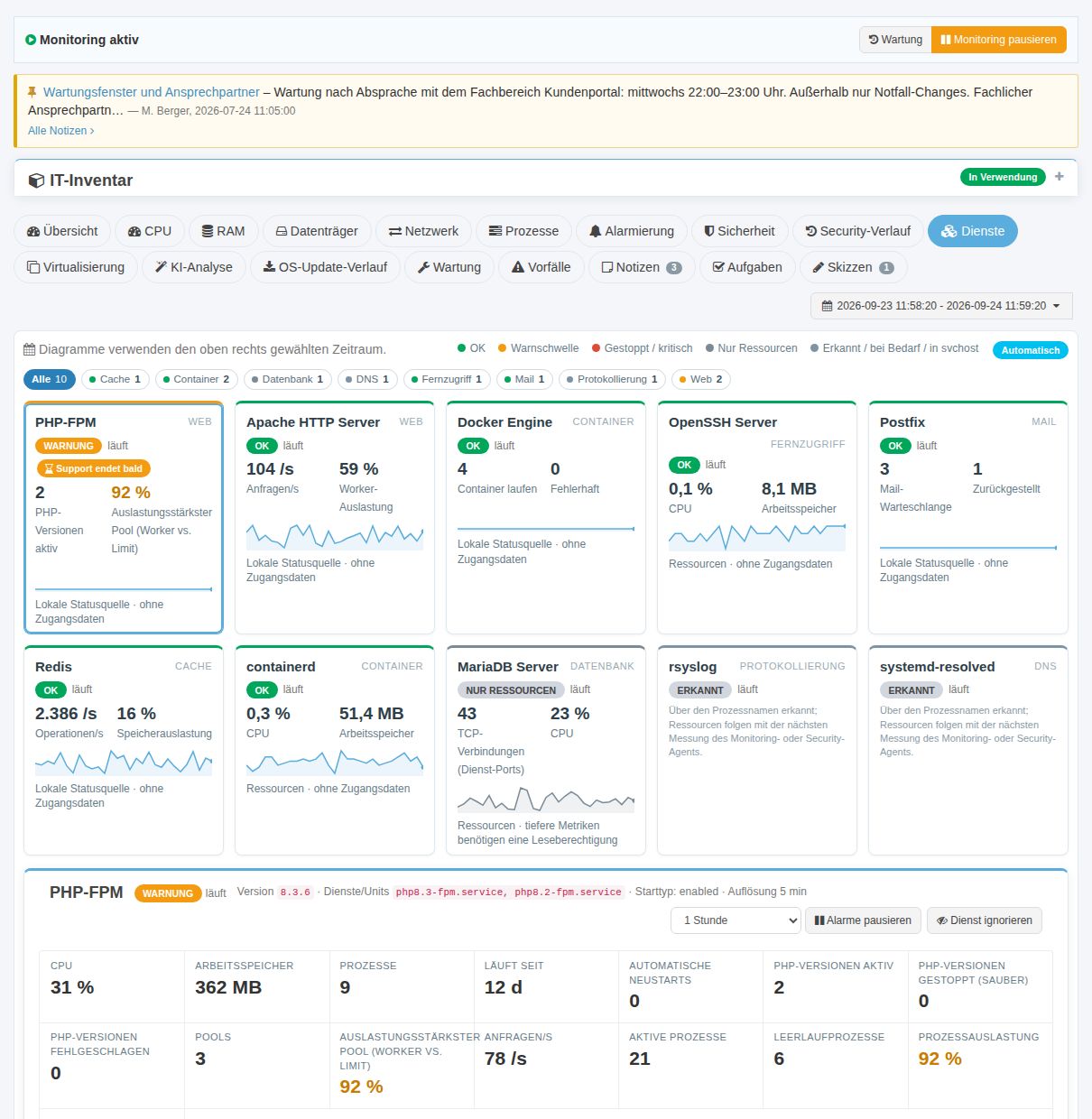Select the PHP-FPM service card
This screenshot has width=1092, height=1119.
click(124, 518)
